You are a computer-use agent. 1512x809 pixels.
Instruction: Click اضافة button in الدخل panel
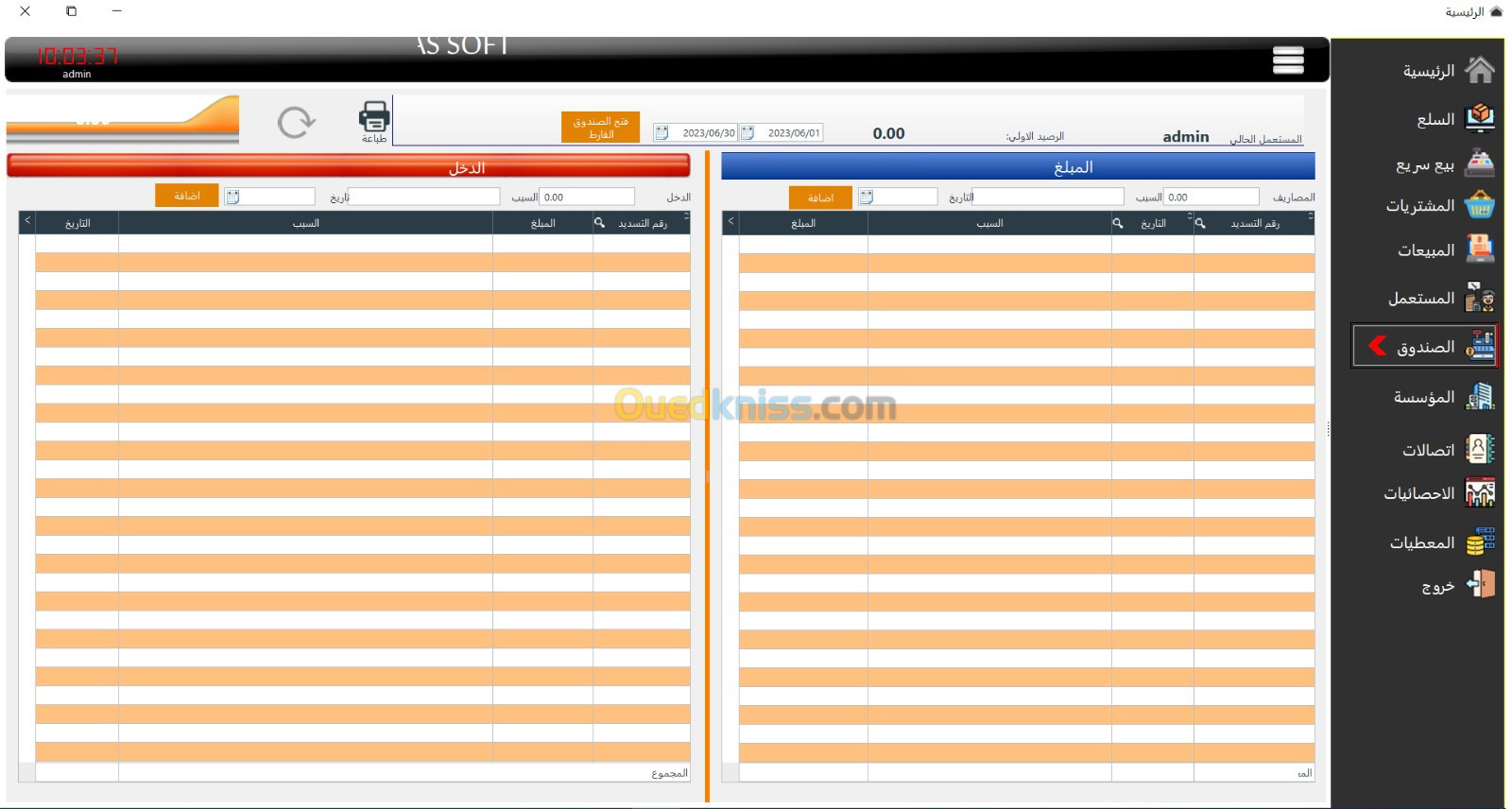point(187,196)
